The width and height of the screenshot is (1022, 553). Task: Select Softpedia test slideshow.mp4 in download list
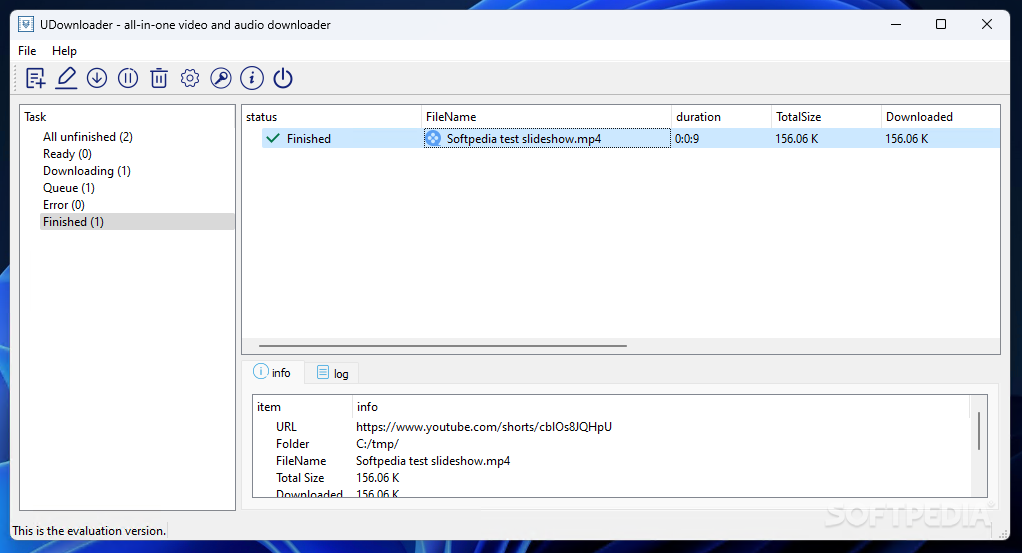(547, 138)
